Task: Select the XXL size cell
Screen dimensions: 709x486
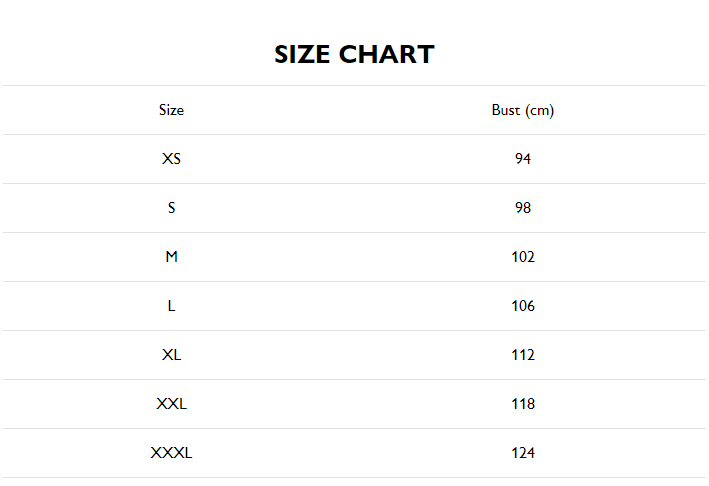Action: click(x=171, y=404)
